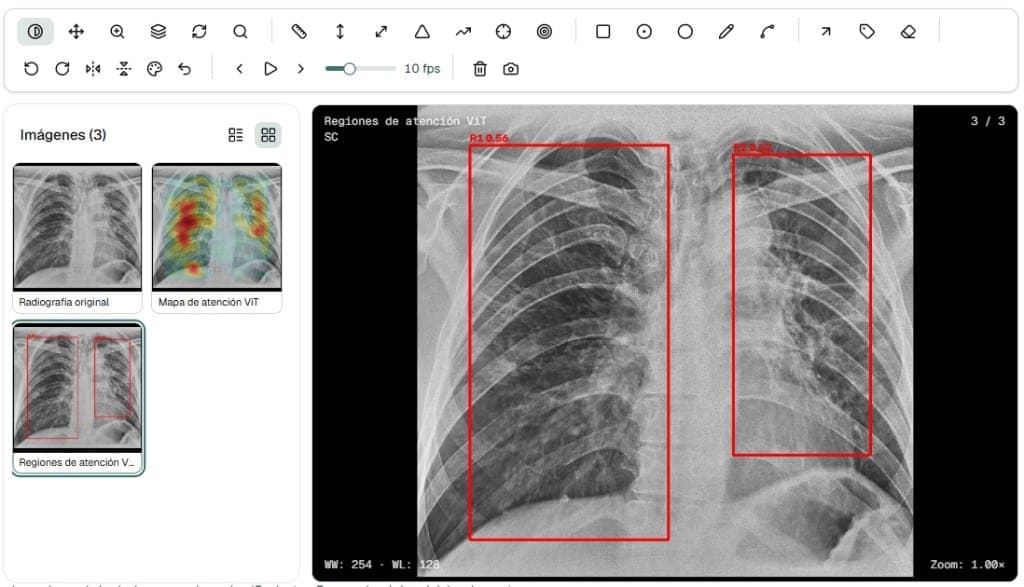Open the Mapa de atención ViT thumbnail

point(217,238)
